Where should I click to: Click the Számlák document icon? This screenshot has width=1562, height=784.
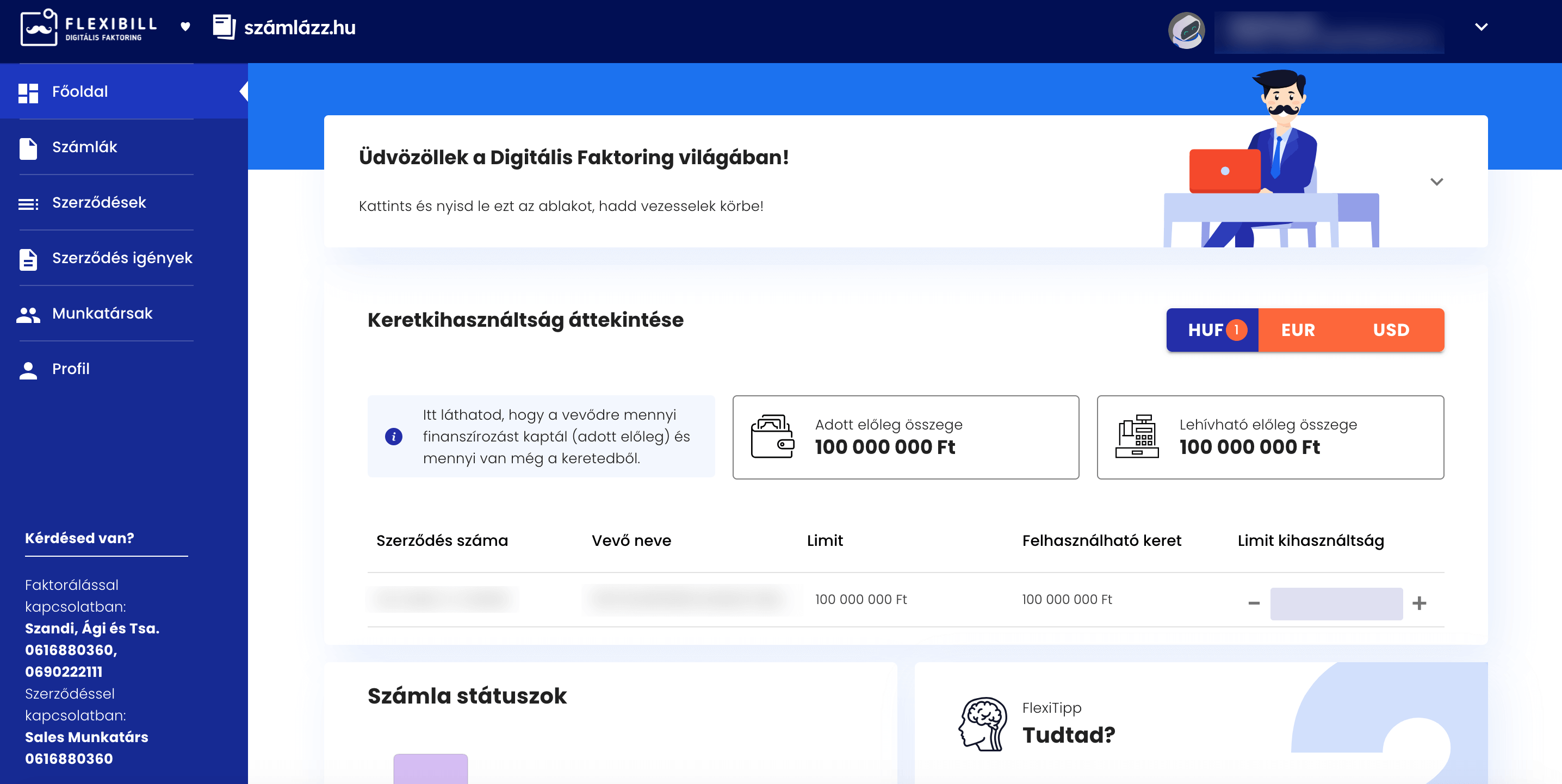[x=28, y=148]
